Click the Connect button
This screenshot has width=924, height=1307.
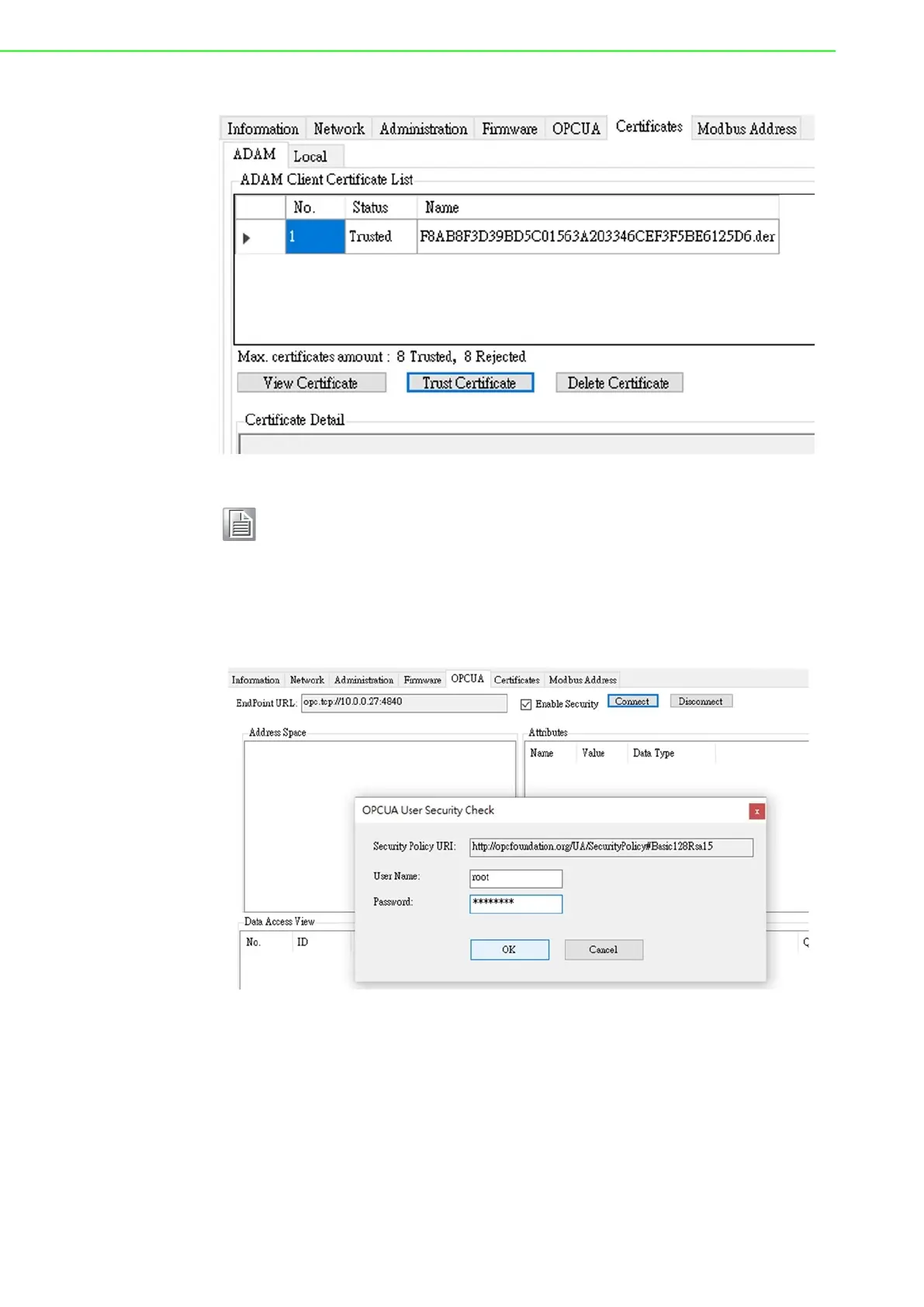[632, 701]
